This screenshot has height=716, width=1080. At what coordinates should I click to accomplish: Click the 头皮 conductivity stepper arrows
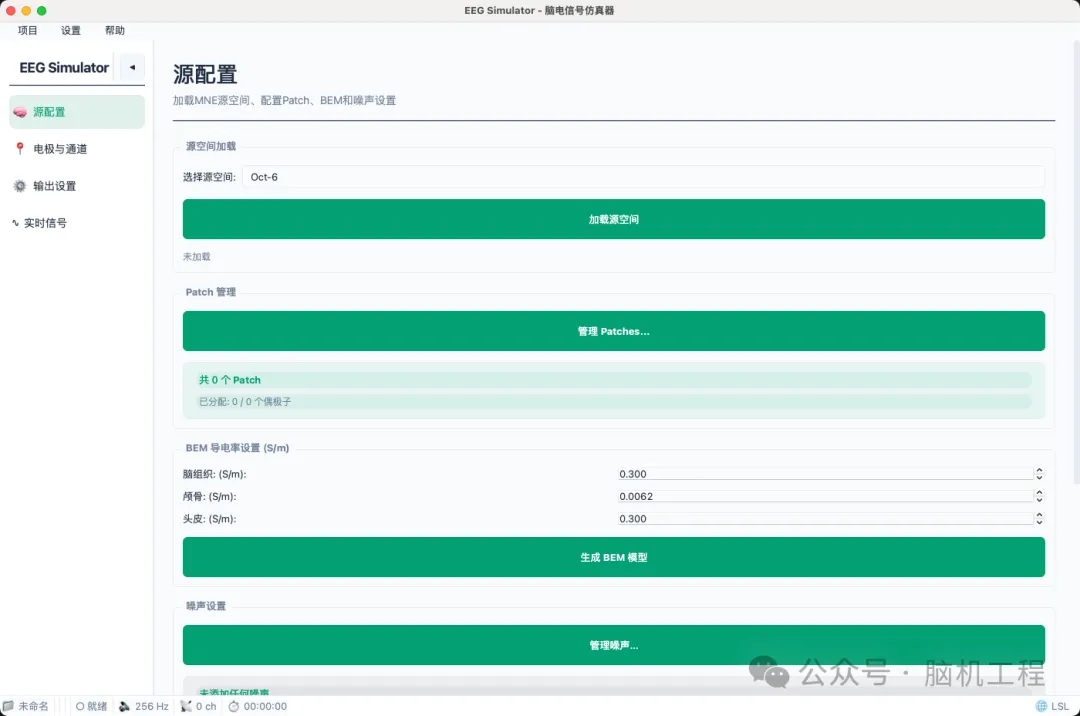pos(1039,518)
